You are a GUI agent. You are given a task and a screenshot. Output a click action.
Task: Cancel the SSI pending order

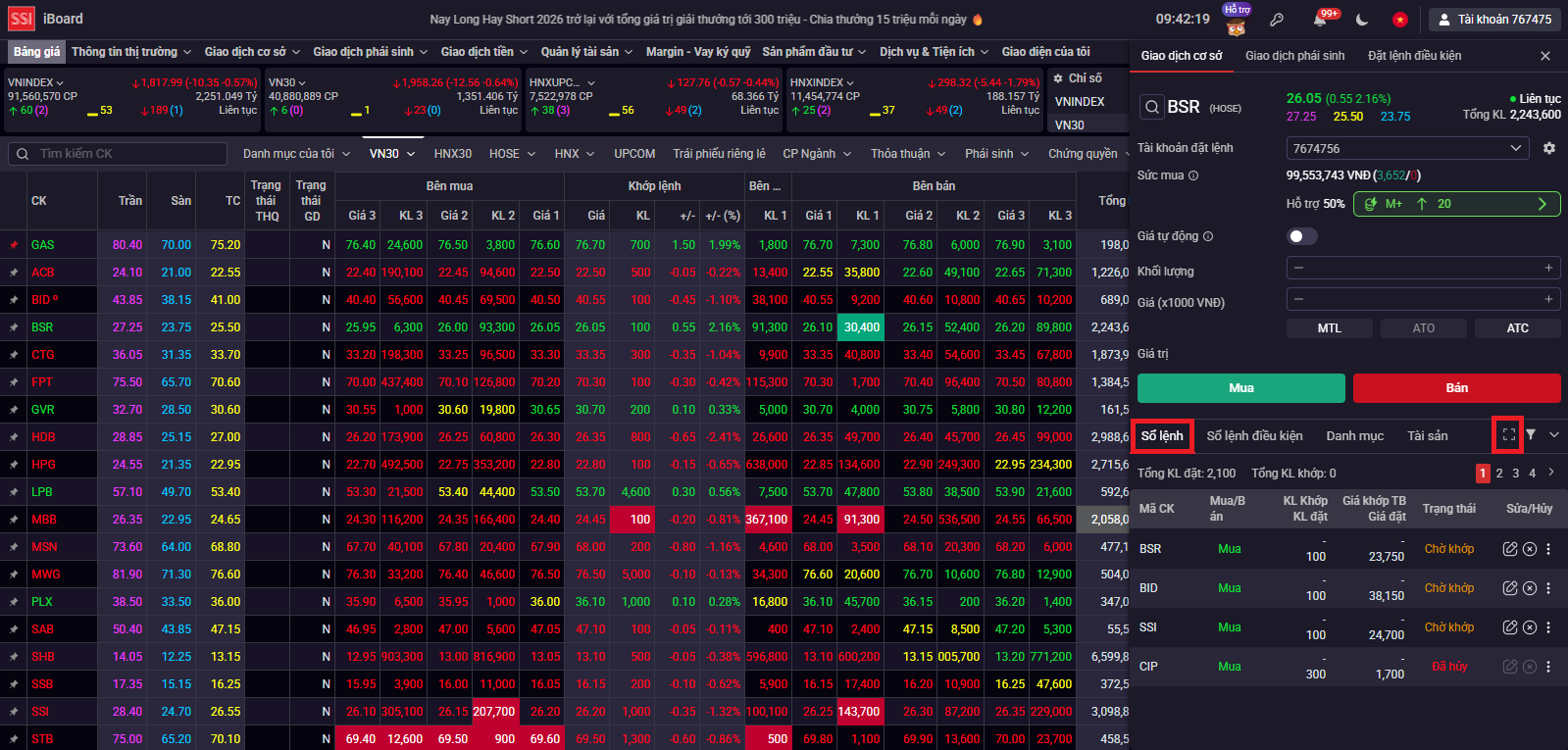[x=1529, y=627]
